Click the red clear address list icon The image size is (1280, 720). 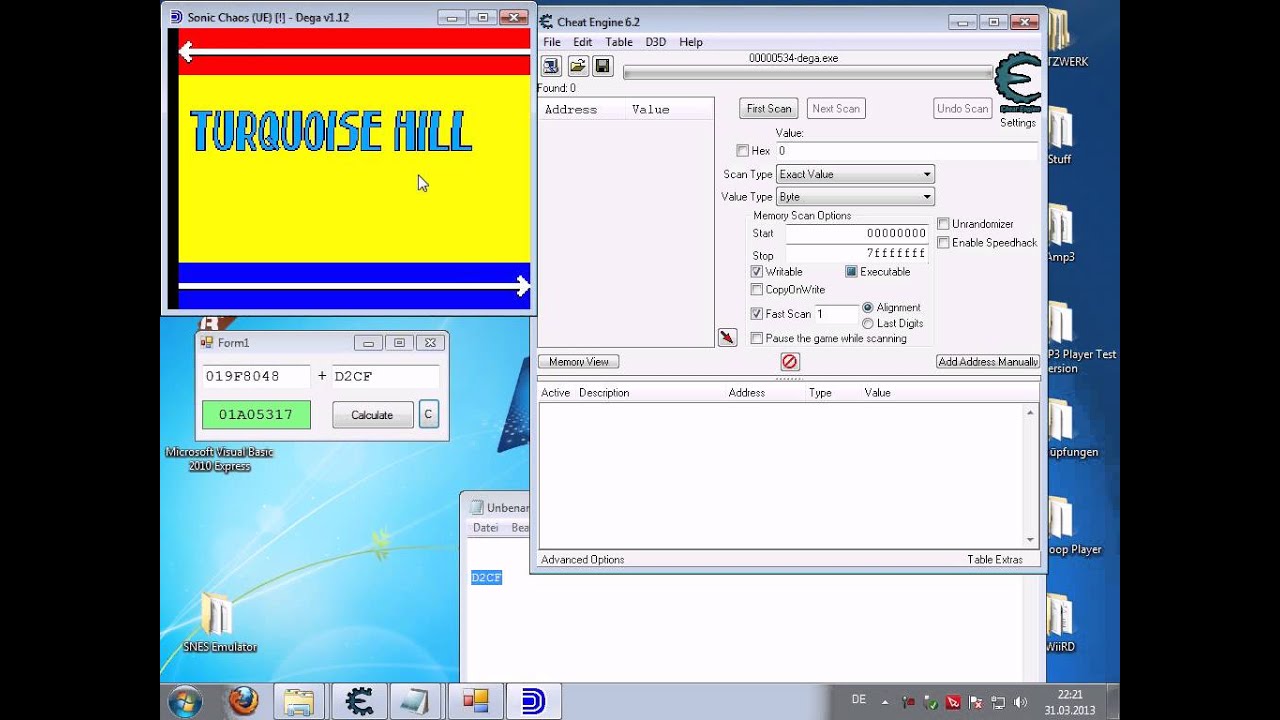(x=789, y=362)
